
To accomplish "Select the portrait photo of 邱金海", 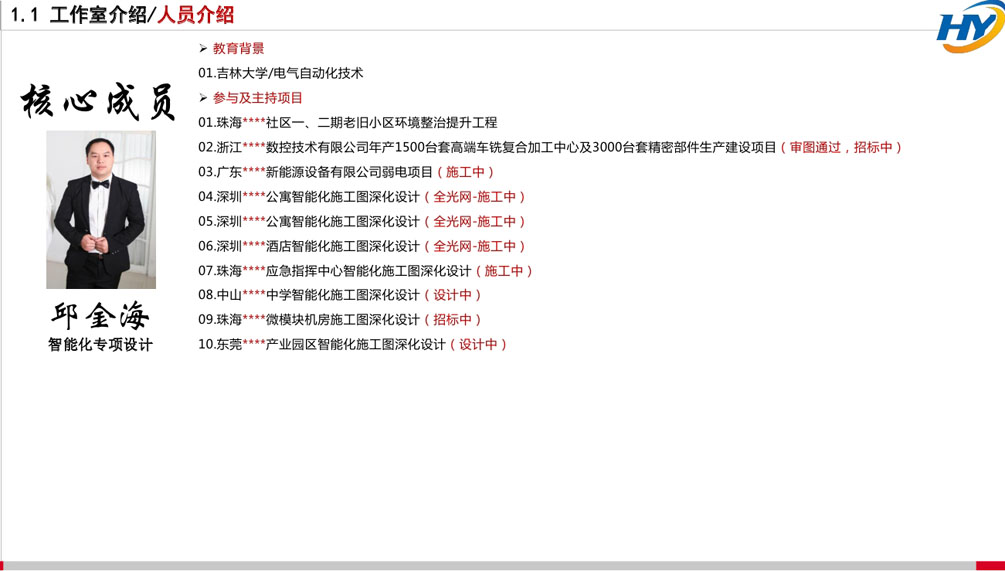I will [101, 210].
